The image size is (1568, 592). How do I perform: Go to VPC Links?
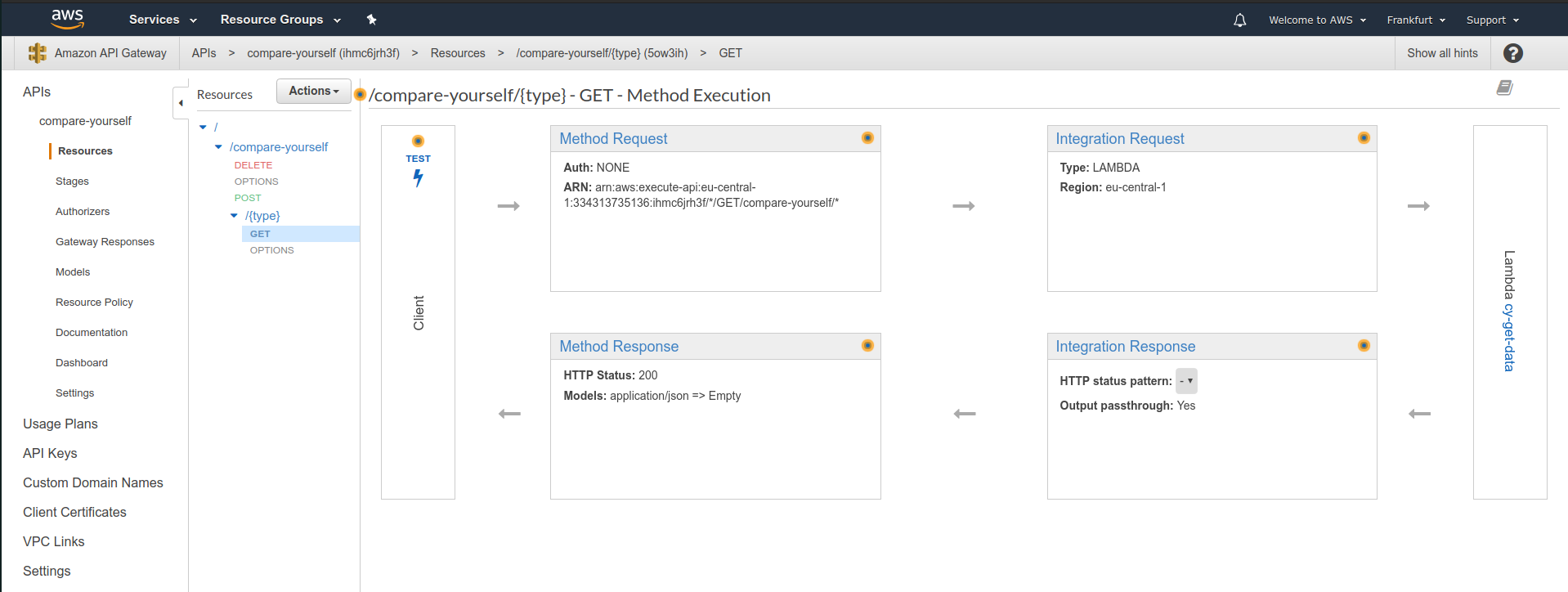click(54, 541)
